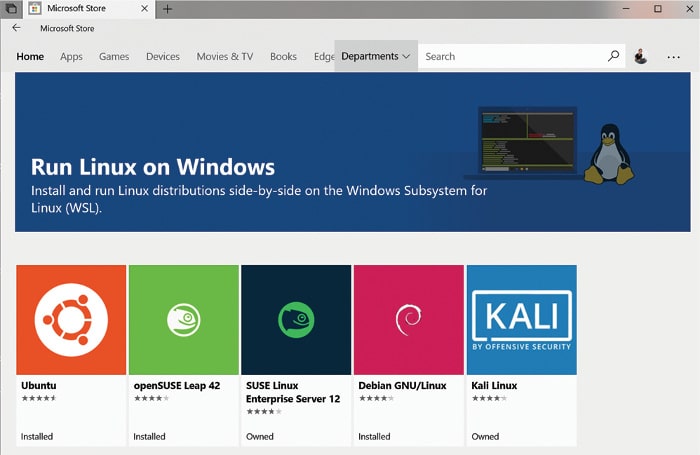Select the Ubuntu logo tile
Image resolution: width=700 pixels, height=455 pixels.
[x=71, y=319]
